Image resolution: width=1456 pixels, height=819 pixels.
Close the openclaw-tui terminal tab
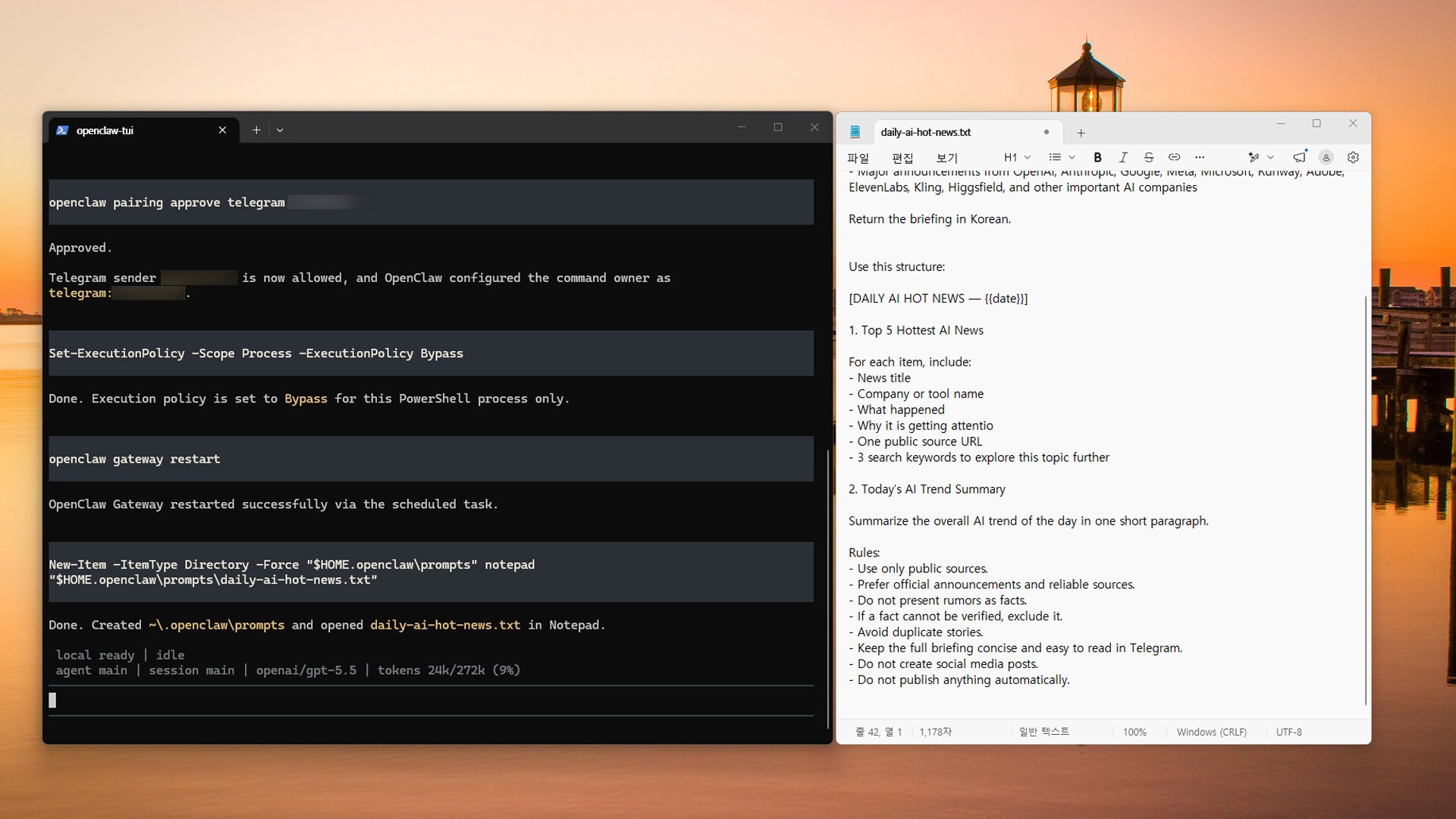[222, 130]
